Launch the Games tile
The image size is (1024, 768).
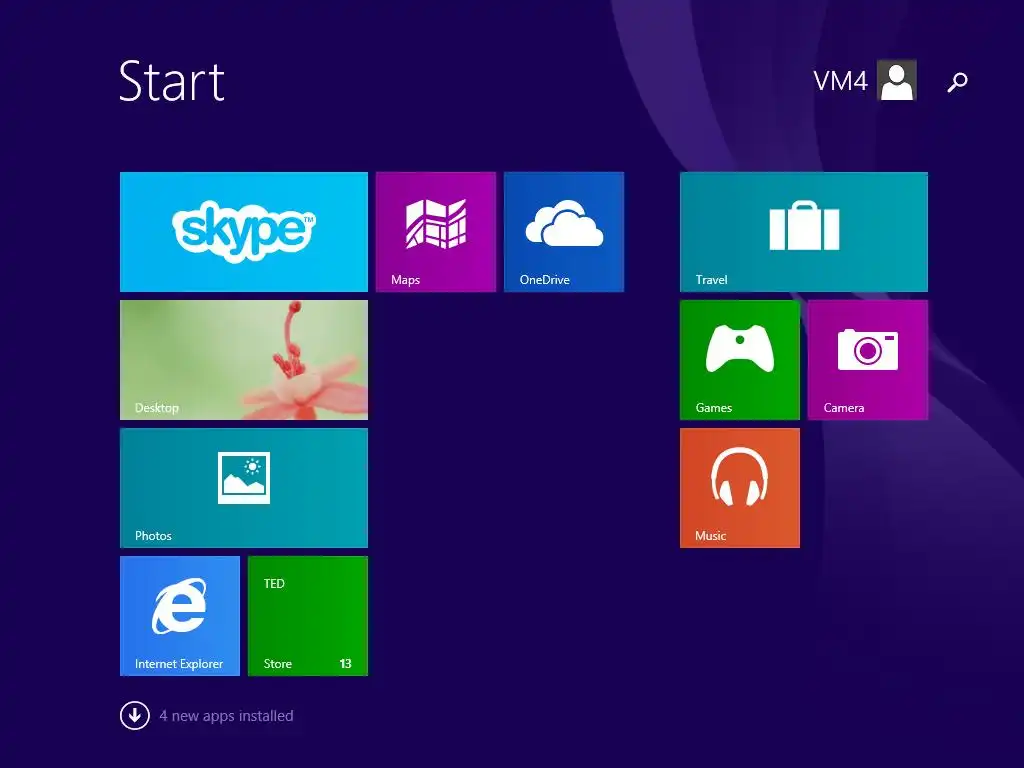point(739,360)
